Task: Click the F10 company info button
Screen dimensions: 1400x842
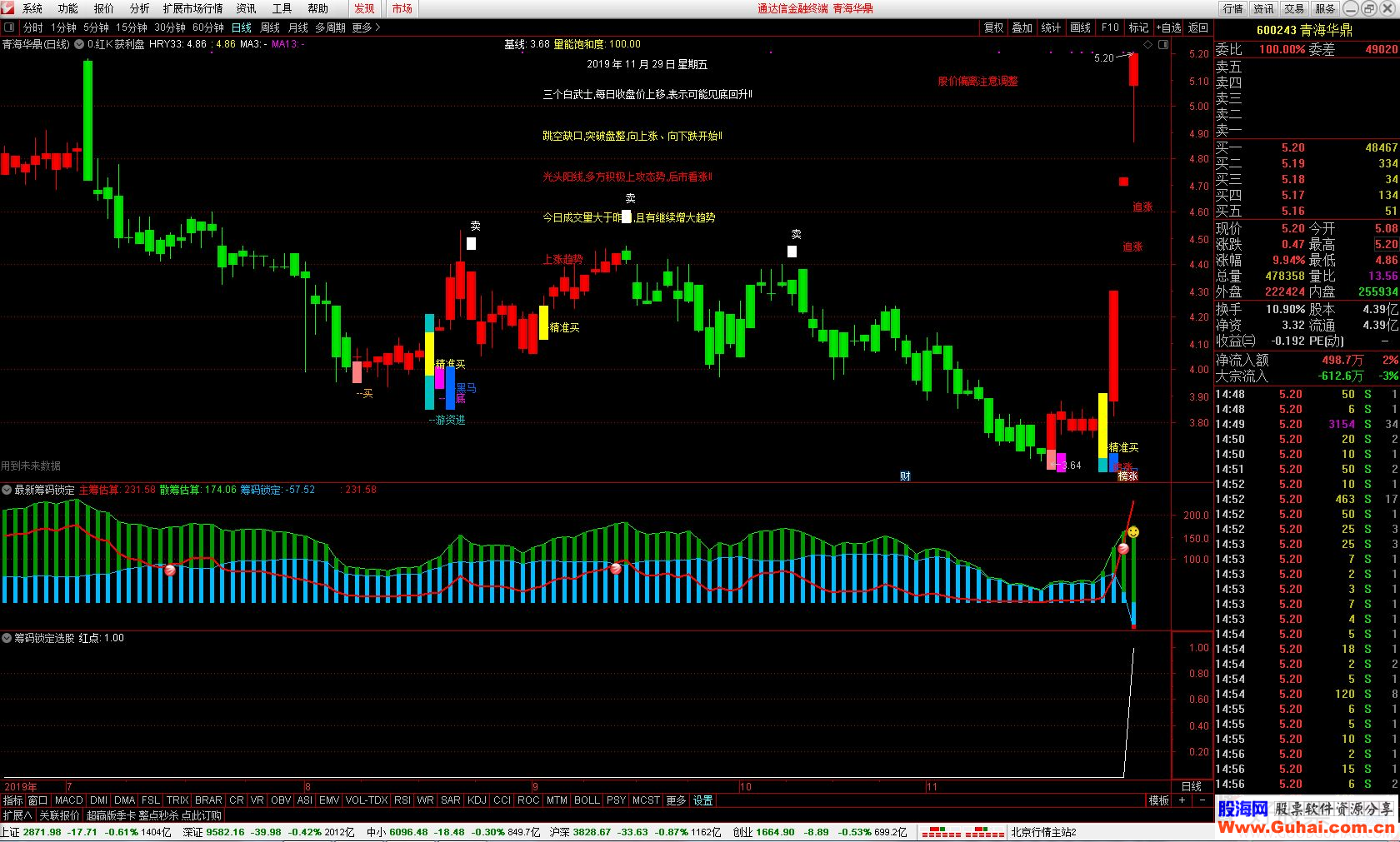Action: tap(1110, 27)
